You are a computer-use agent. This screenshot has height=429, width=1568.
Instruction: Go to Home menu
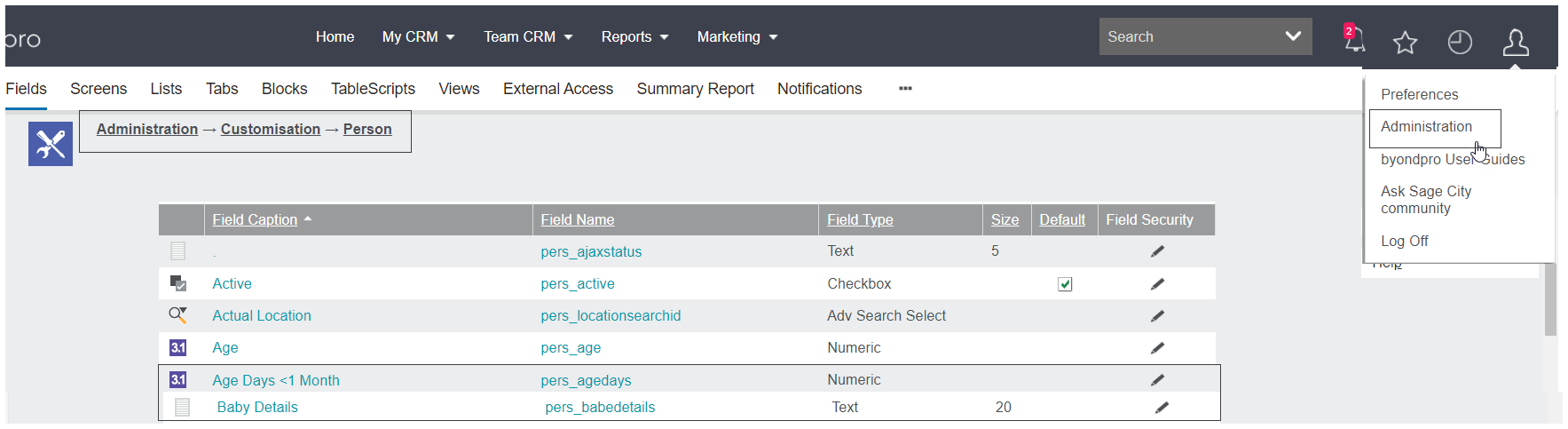coord(335,37)
